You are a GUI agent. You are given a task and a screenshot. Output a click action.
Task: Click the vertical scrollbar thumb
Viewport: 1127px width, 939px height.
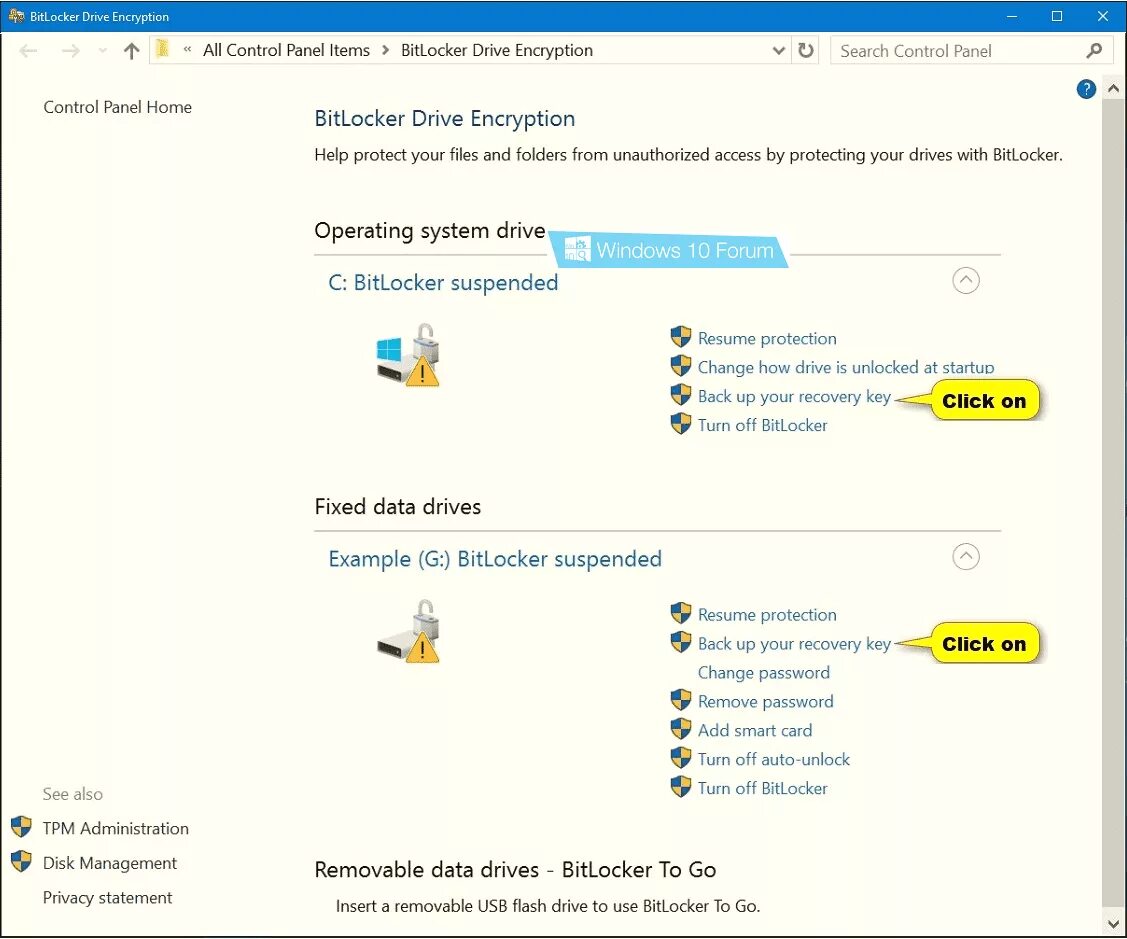[x=1113, y=503]
